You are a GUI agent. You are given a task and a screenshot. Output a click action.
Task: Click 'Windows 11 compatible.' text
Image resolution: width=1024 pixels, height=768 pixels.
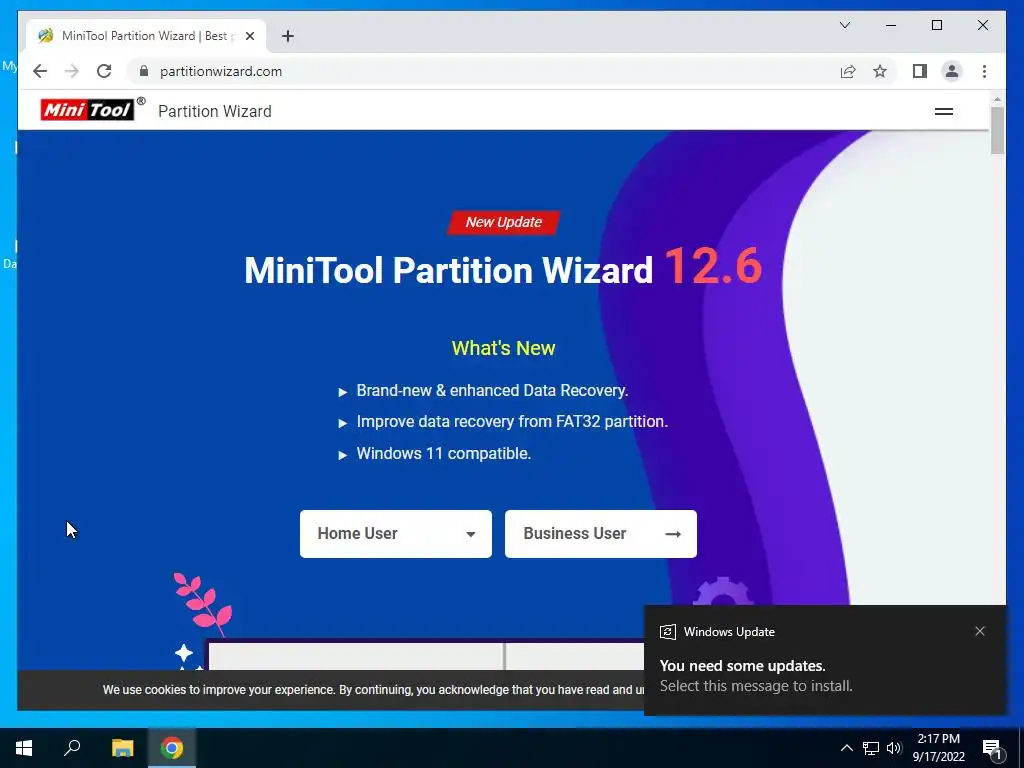tap(443, 453)
